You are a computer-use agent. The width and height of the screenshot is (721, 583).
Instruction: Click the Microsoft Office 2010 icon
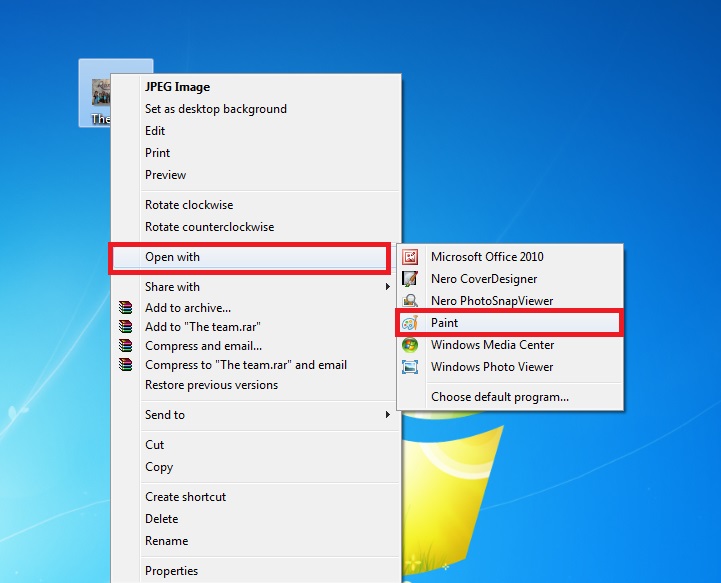click(409, 257)
